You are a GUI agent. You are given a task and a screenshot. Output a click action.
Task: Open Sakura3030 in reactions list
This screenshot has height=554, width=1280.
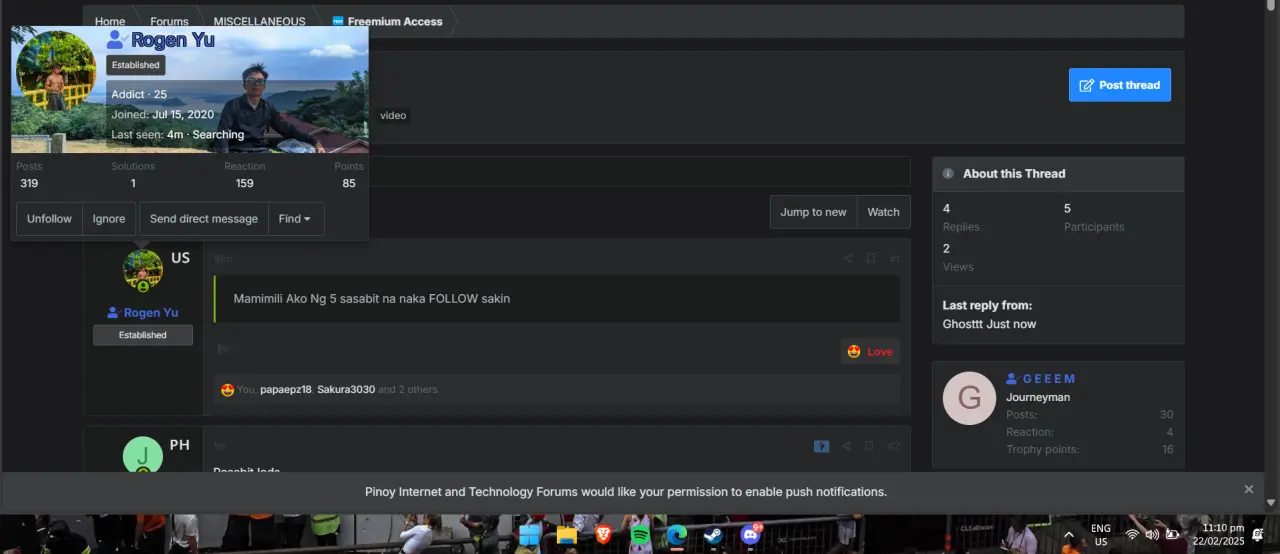346,389
